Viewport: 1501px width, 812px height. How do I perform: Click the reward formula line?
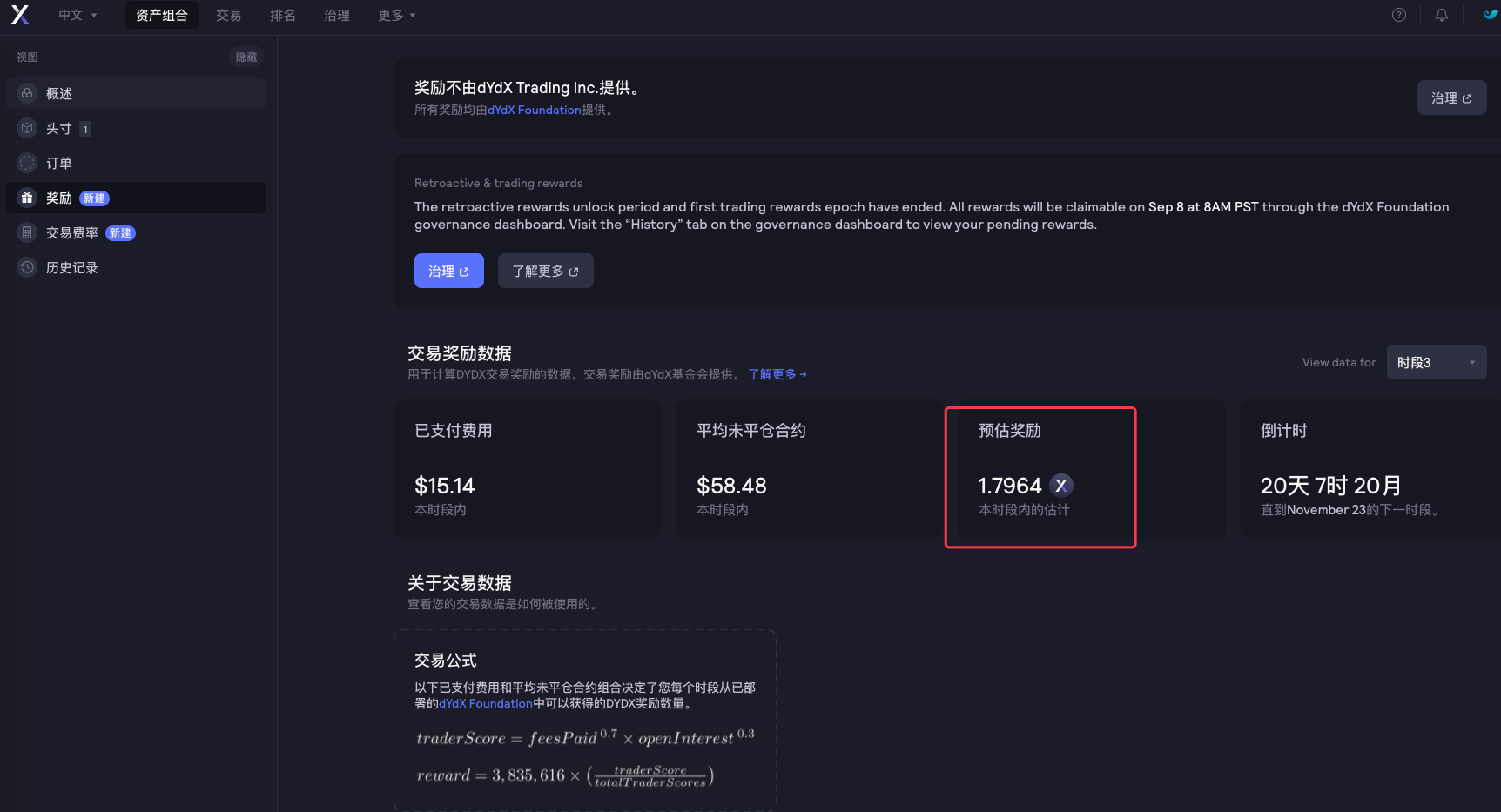click(565, 775)
